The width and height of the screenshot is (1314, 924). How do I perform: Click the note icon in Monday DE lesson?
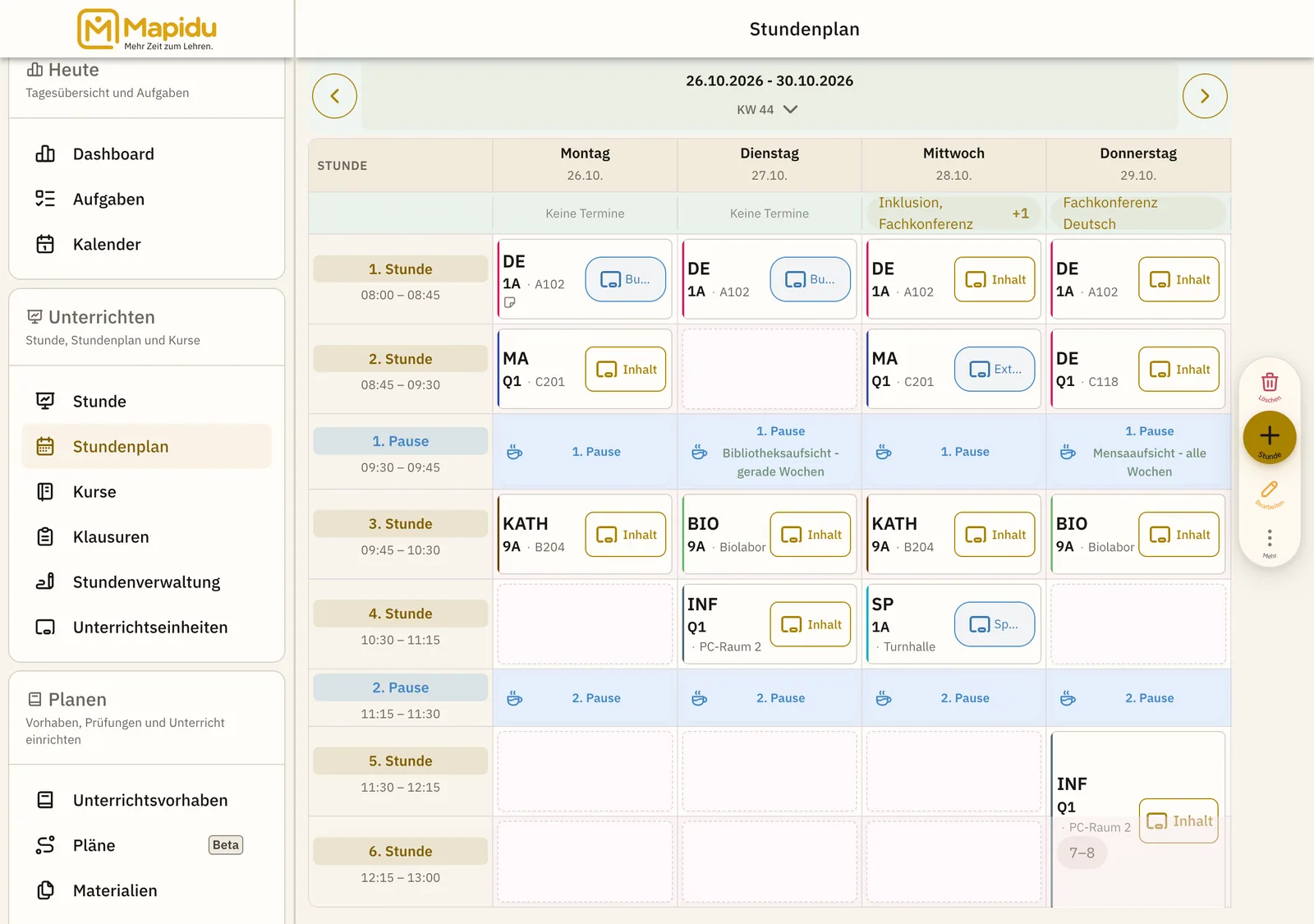click(510, 303)
